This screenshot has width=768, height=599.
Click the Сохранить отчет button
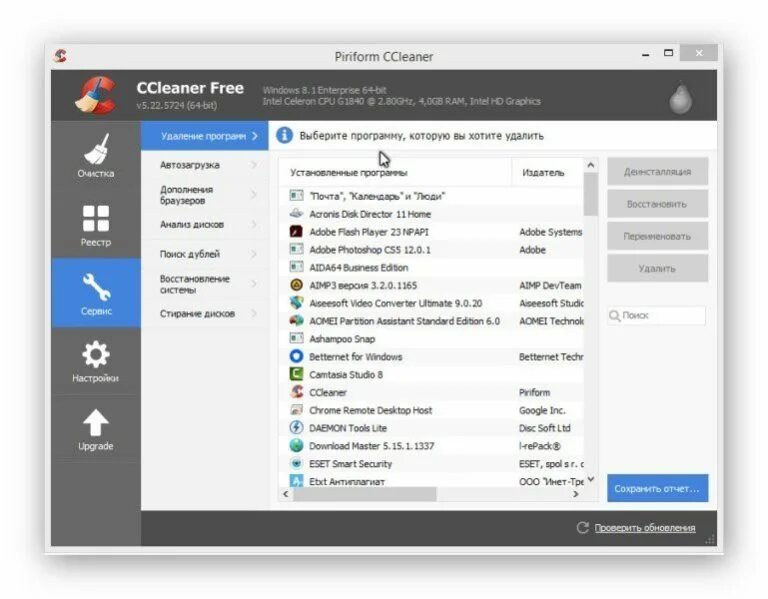[658, 488]
